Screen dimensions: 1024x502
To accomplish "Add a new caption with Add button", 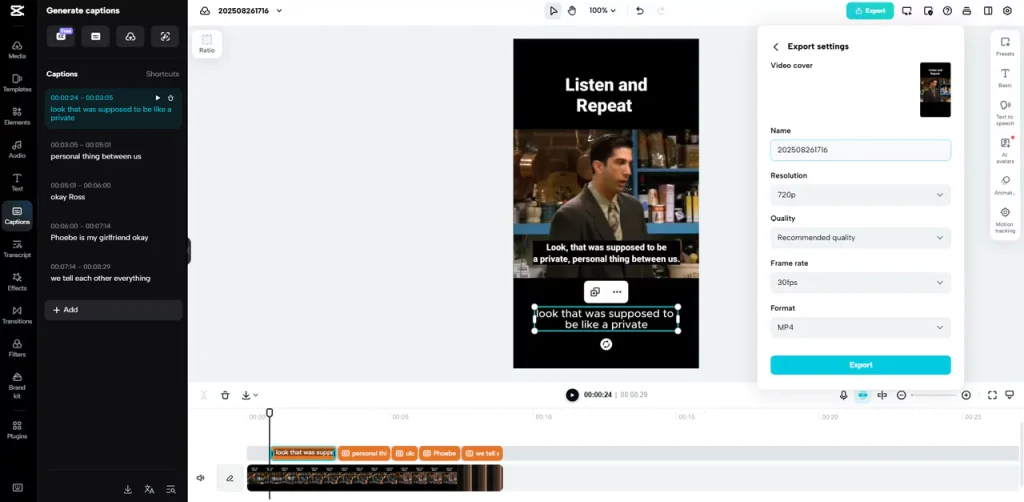I will coord(113,310).
